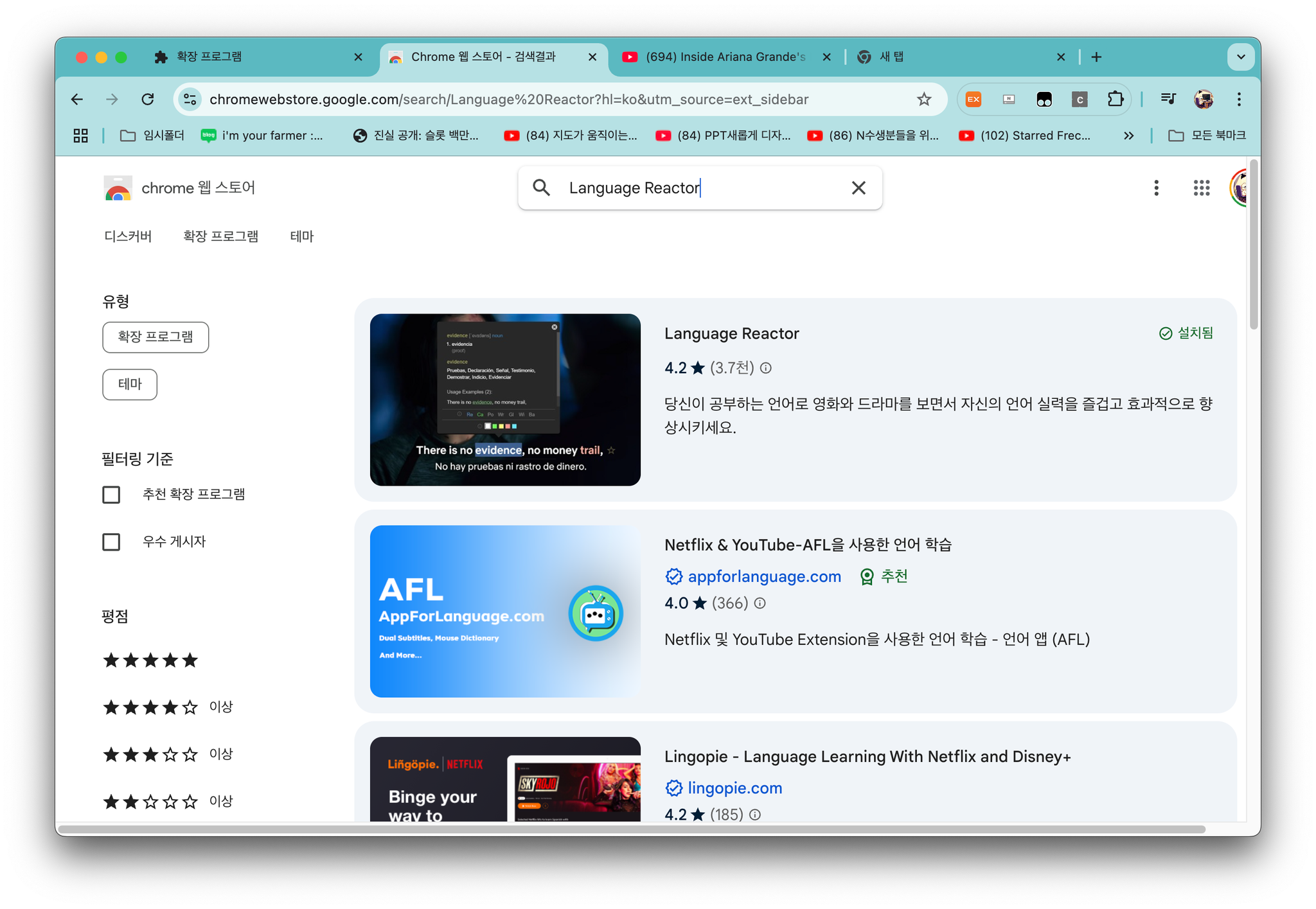Open the orange EX extension icon
The width and height of the screenshot is (1316, 909).
coord(974,99)
